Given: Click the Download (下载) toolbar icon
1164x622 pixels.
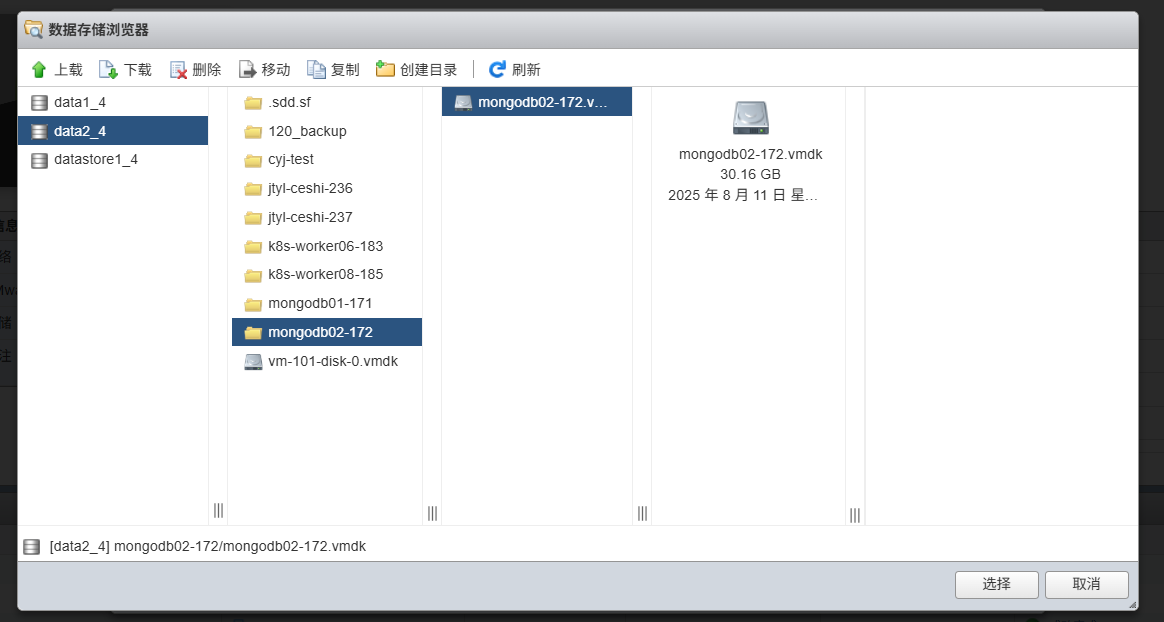Looking at the screenshot, I should [108, 70].
